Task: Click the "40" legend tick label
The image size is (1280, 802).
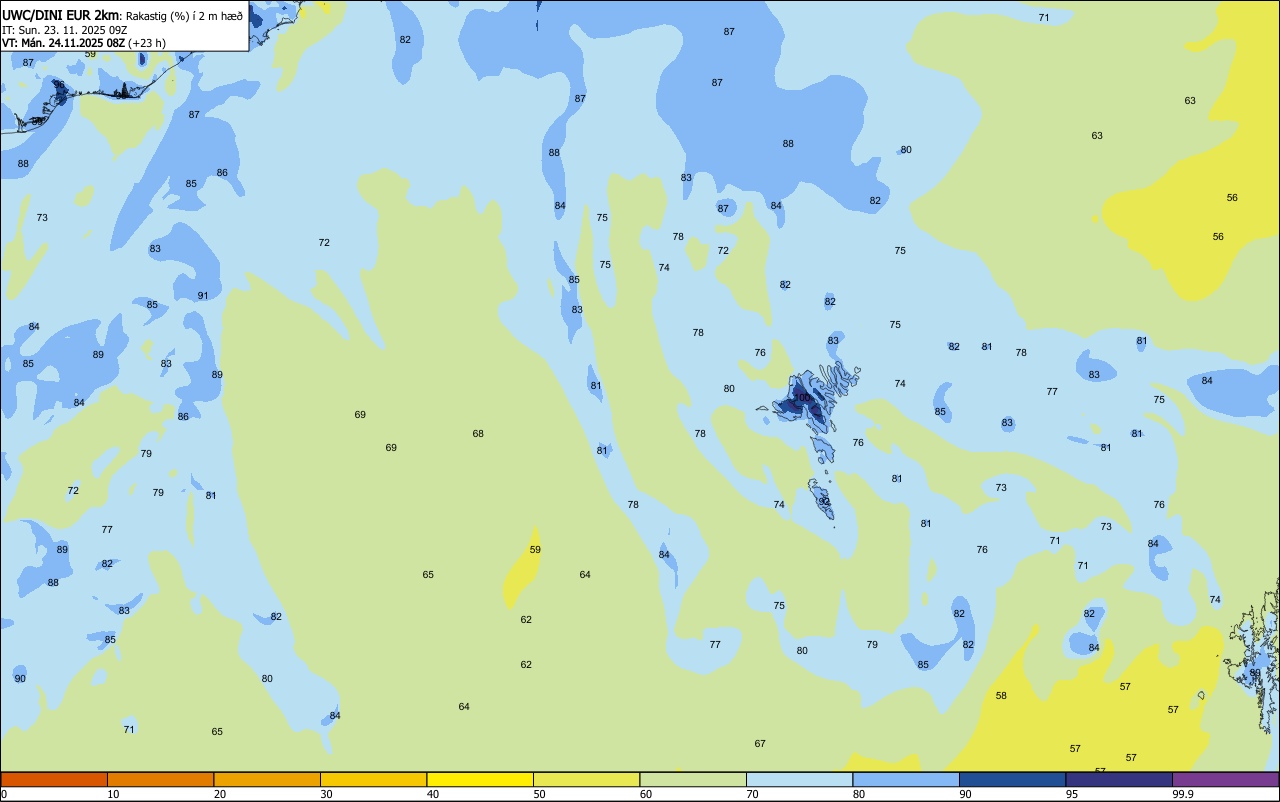Action: pyautogui.click(x=433, y=794)
